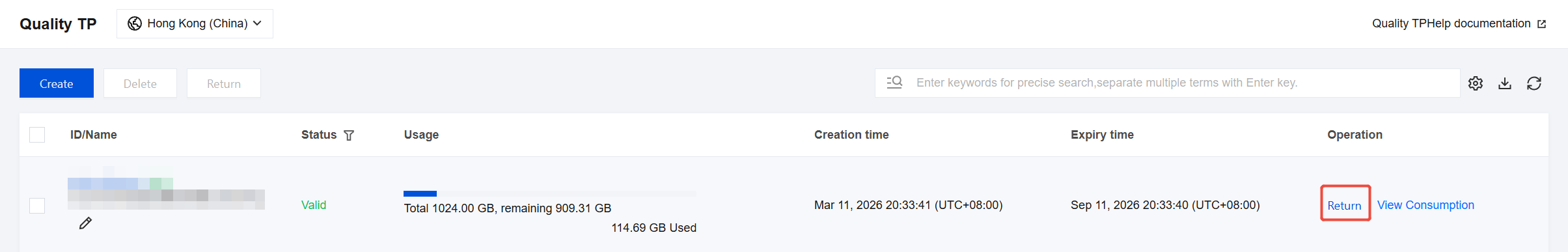Tick the checkbox of the first row
This screenshot has width=1568, height=252.
click(37, 206)
